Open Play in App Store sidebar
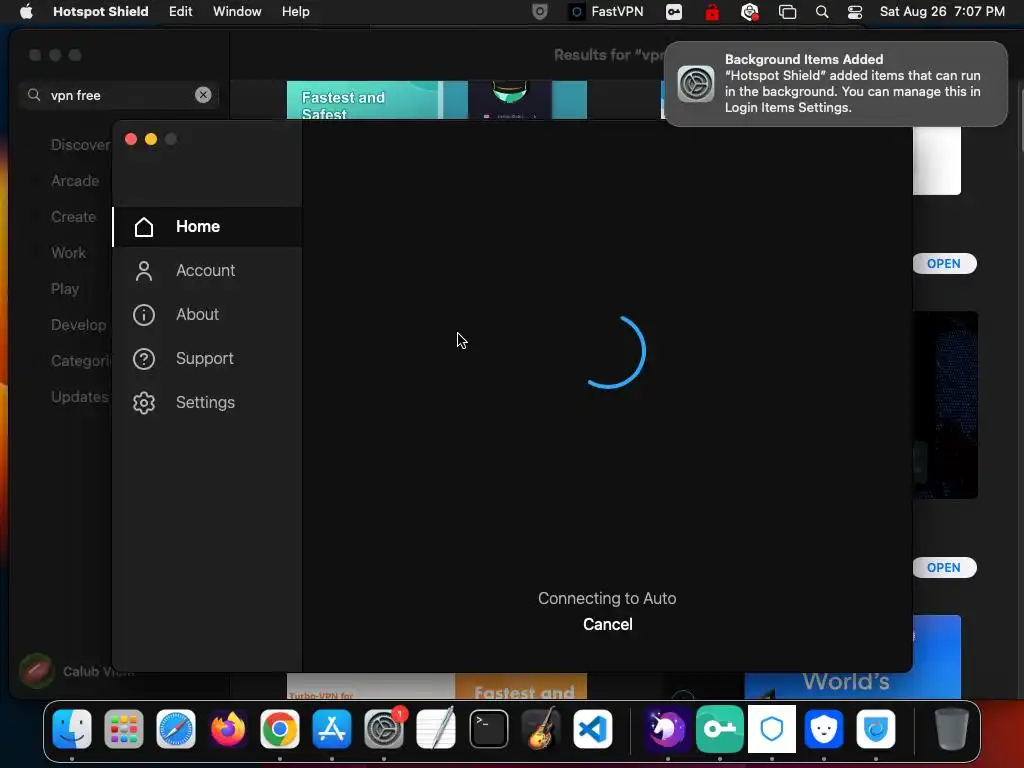The image size is (1024, 768). coord(65,289)
